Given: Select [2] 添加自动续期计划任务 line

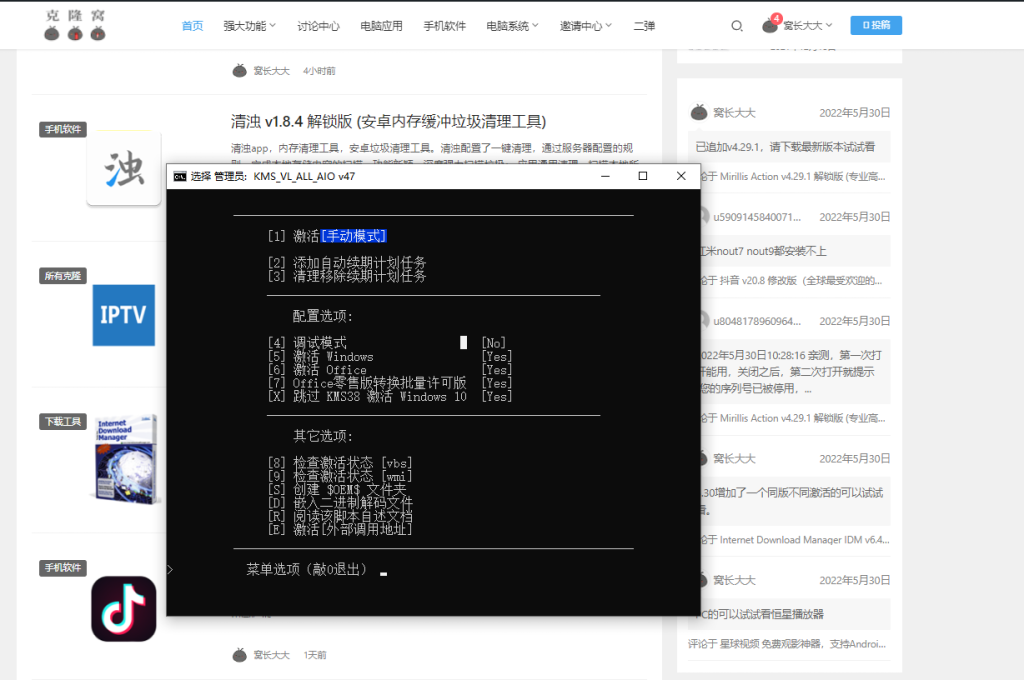Looking at the screenshot, I should point(347,263).
